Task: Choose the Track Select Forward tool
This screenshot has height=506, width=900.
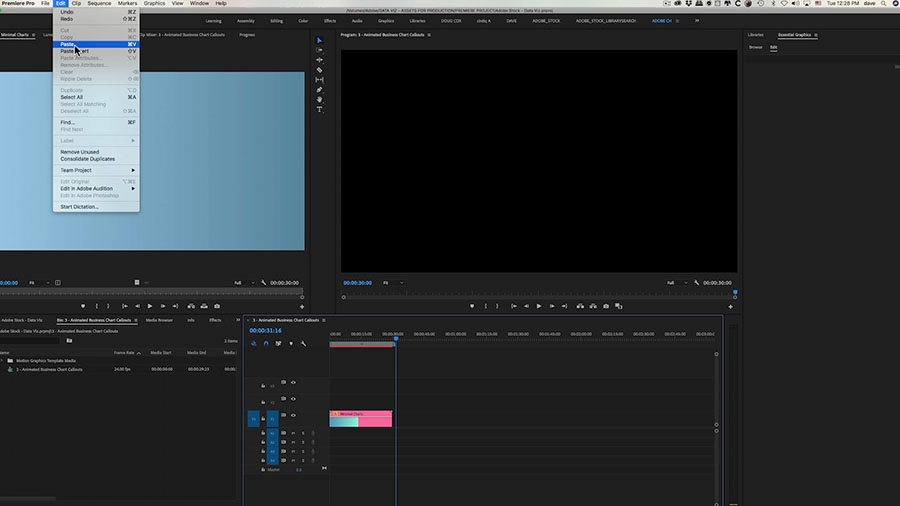Action: 319,51
